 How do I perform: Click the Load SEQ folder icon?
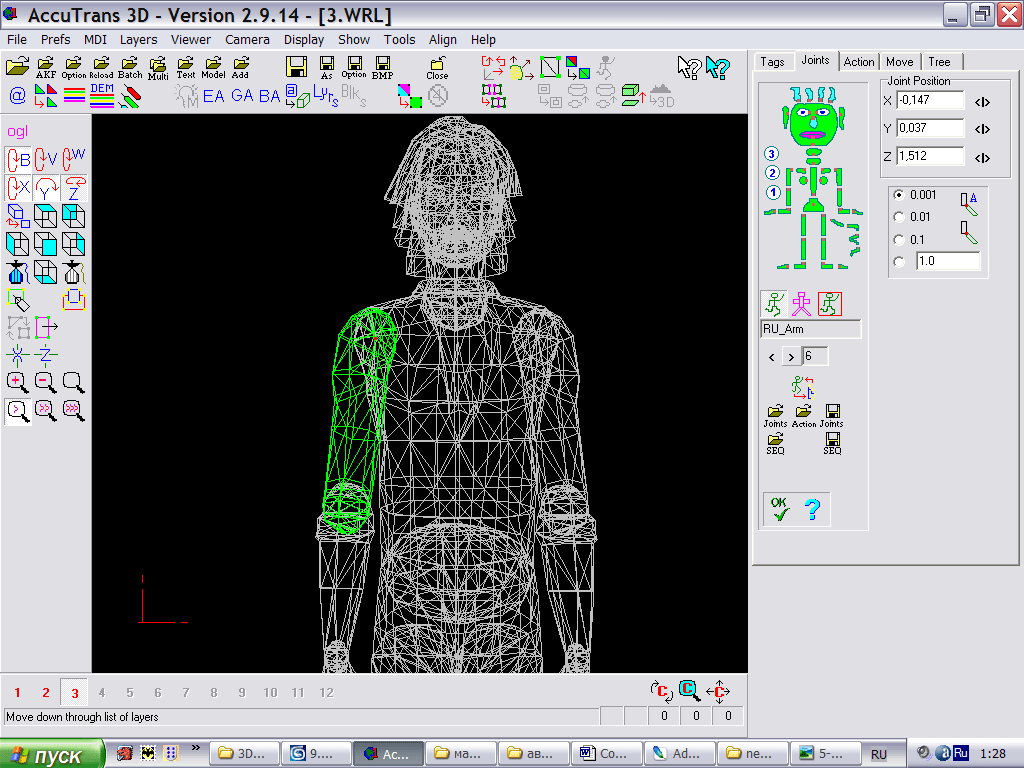pyautogui.click(x=775, y=443)
